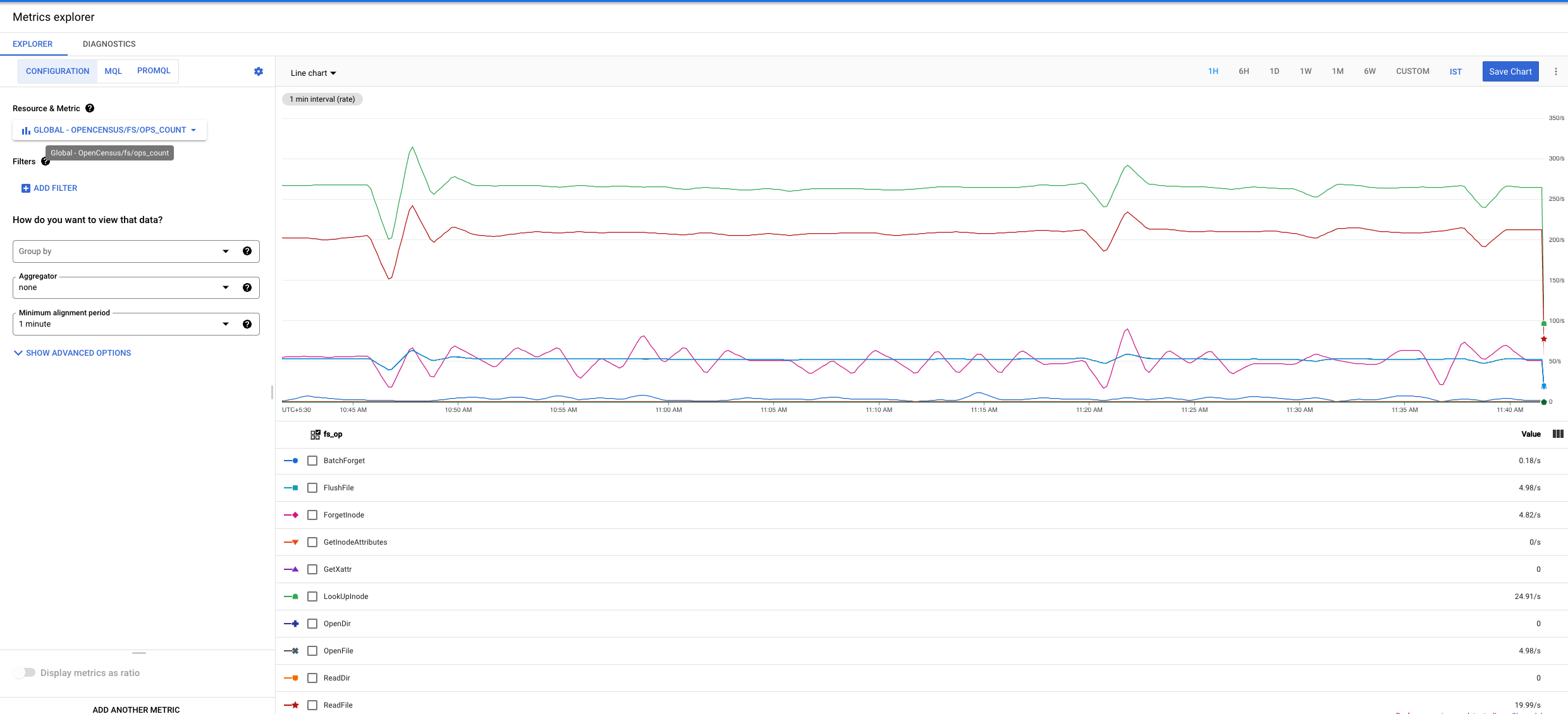Image resolution: width=1568 pixels, height=714 pixels.
Task: Click the help icon beside Filters
Action: pyautogui.click(x=45, y=162)
